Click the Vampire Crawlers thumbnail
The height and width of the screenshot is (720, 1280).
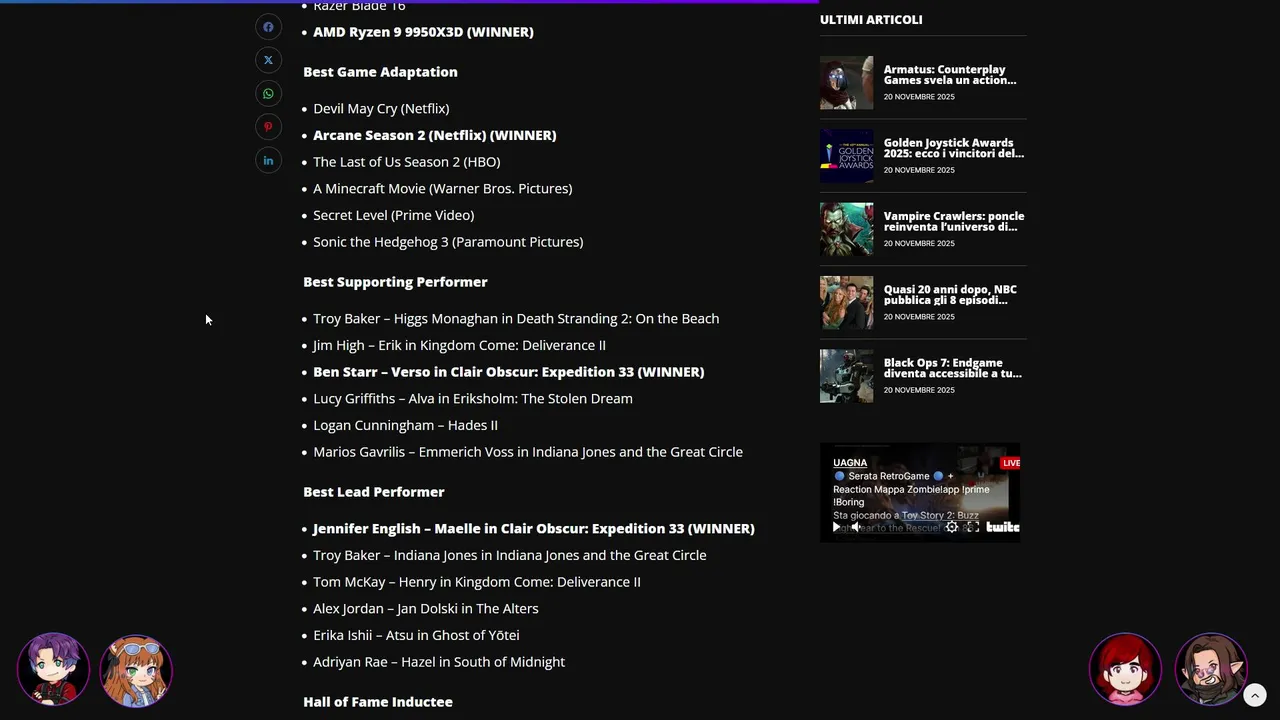click(x=846, y=229)
